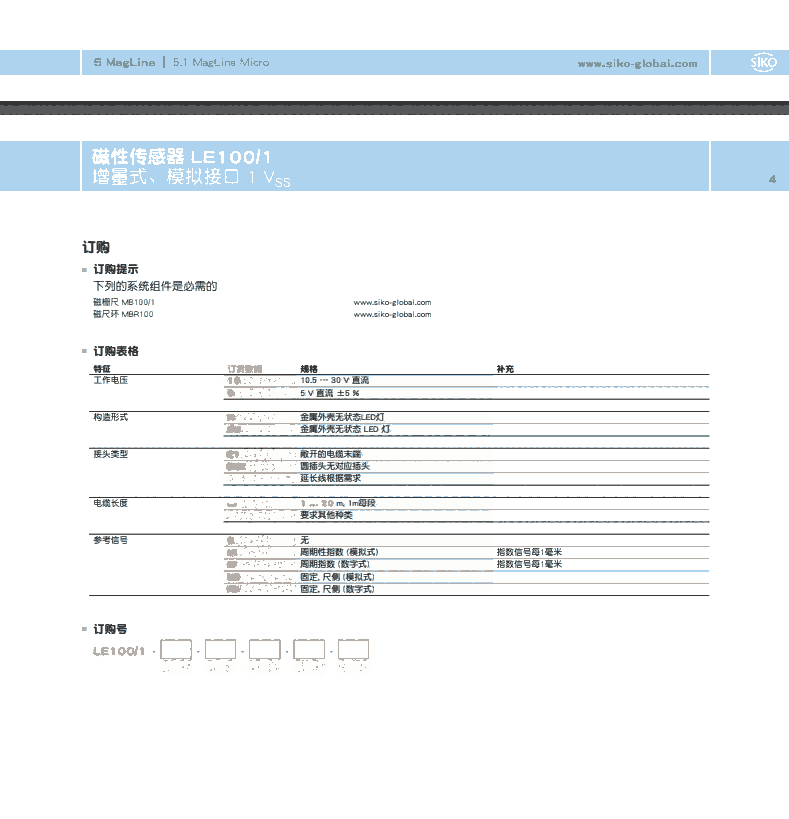Click the SIKO logo in the header

pos(763,63)
